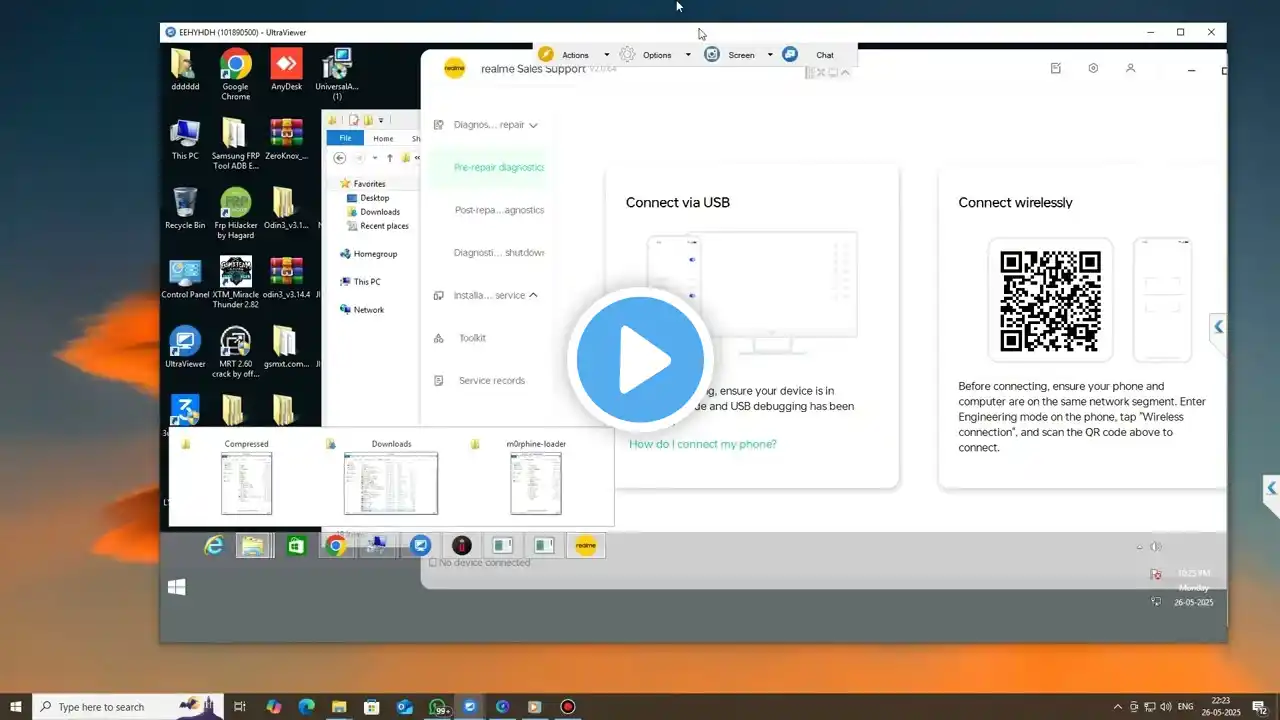The width and height of the screenshot is (1280, 720).
Task: Open the ZeroKnox archive icon
Action: point(287,140)
